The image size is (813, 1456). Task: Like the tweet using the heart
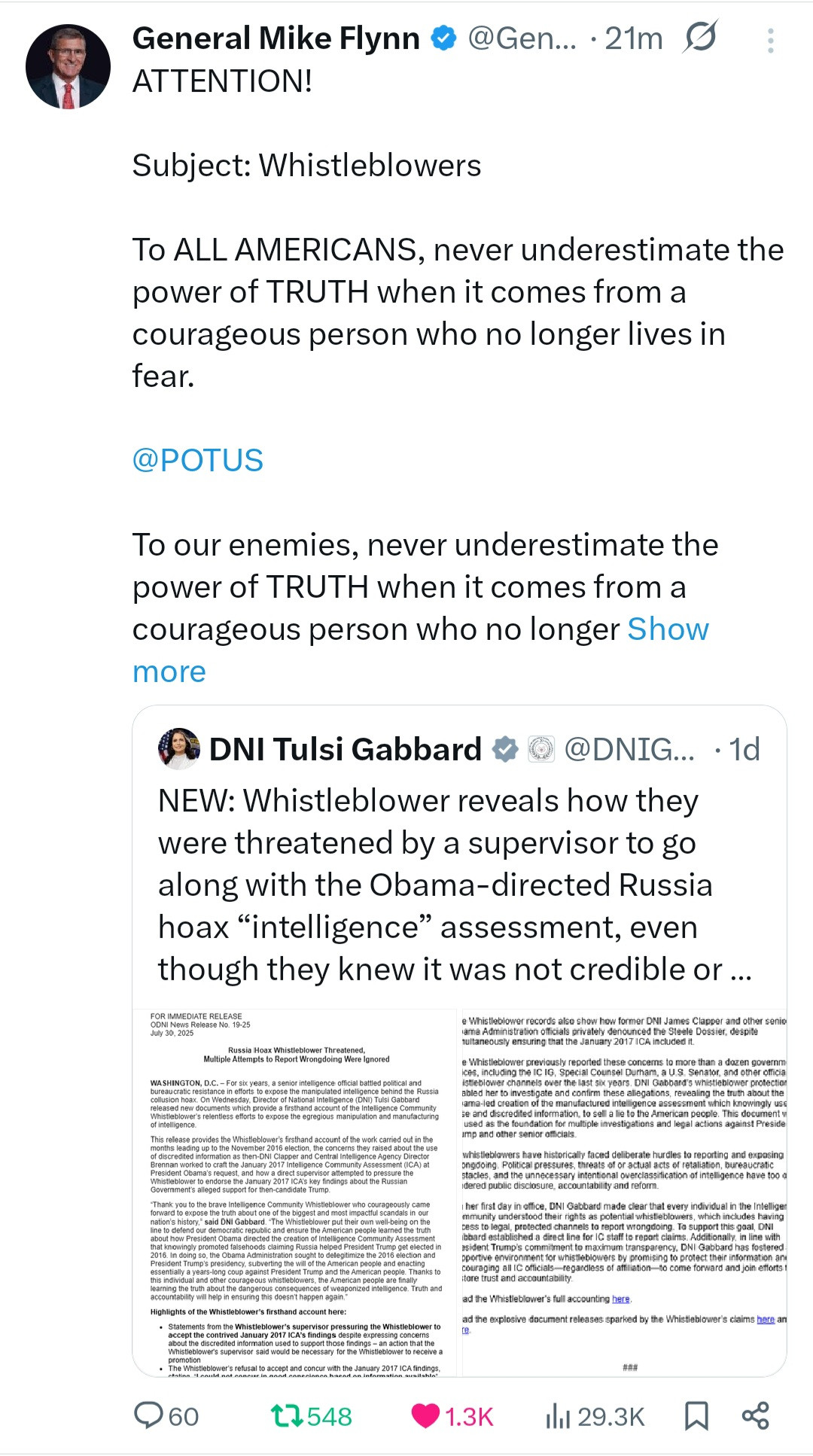[x=425, y=1416]
